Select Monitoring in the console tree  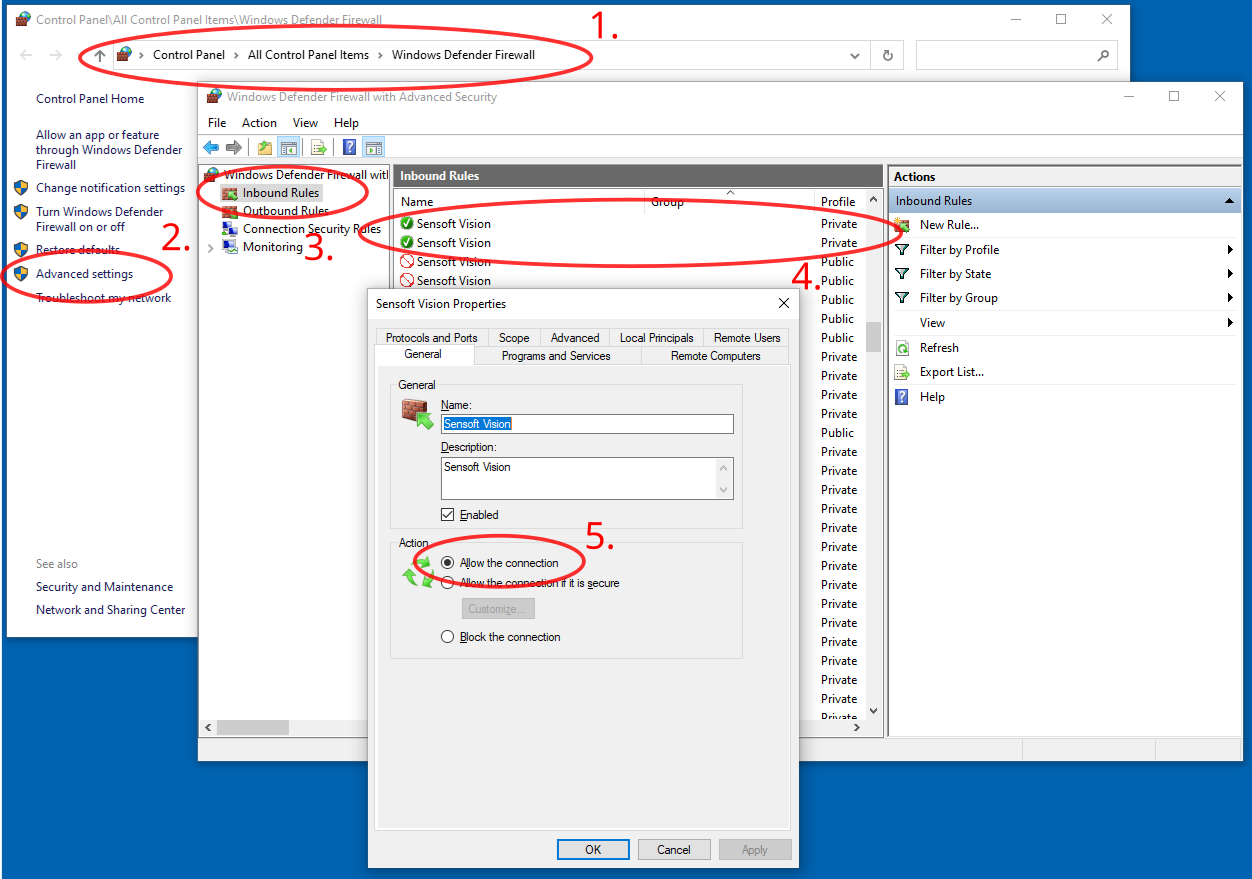pyautogui.click(x=272, y=247)
